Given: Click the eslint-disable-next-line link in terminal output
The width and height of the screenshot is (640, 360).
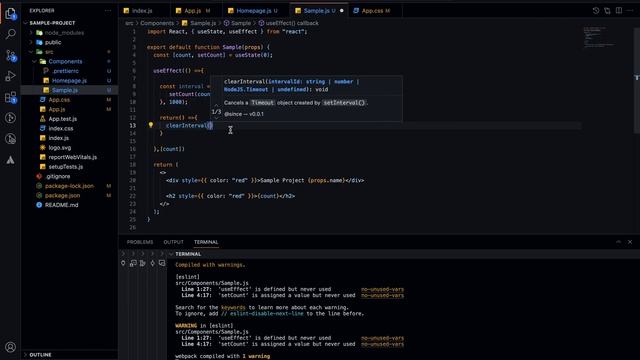Looking at the screenshot, I should pyautogui.click(x=267, y=313).
